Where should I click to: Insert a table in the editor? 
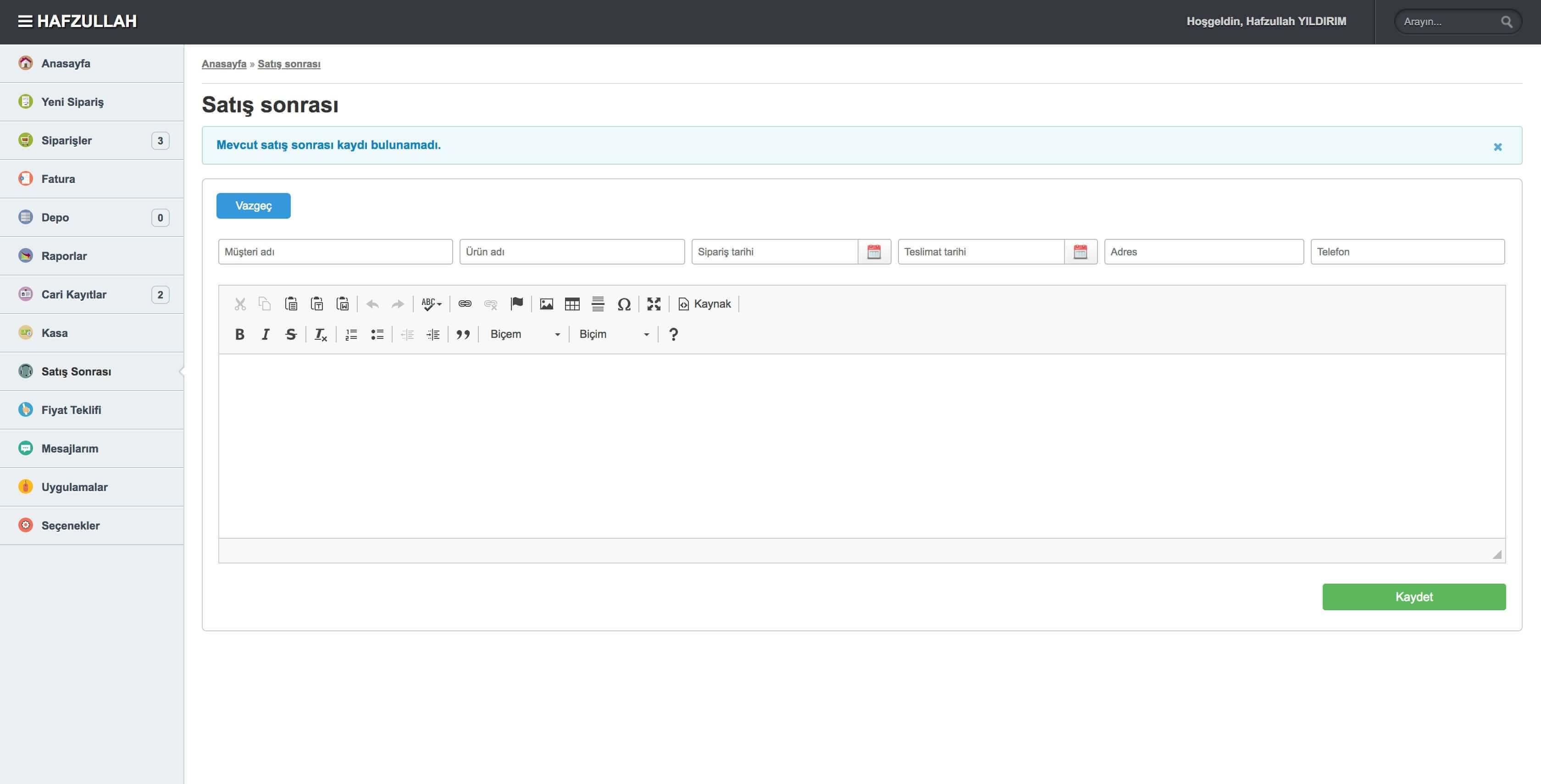coord(572,304)
